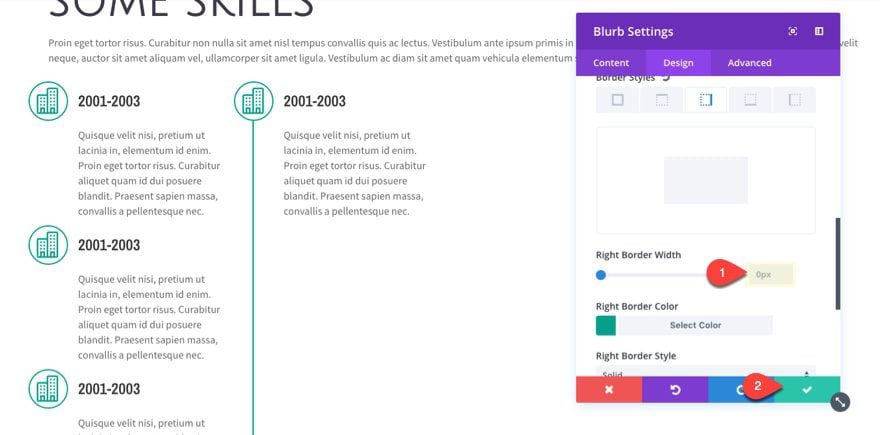This screenshot has height=435, width=880.
Task: Click the snap-to-sidebar icon in Blurb Settings header
Action: point(819,31)
